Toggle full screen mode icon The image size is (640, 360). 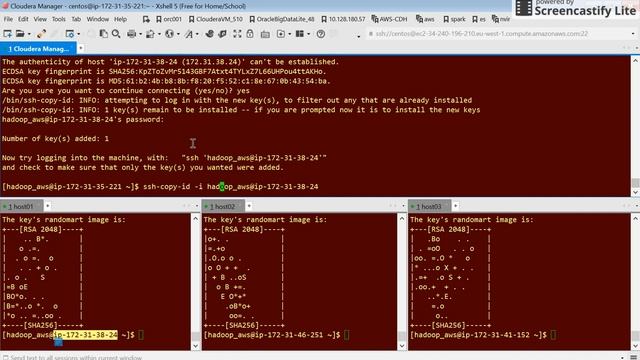pyautogui.click(x=237, y=34)
